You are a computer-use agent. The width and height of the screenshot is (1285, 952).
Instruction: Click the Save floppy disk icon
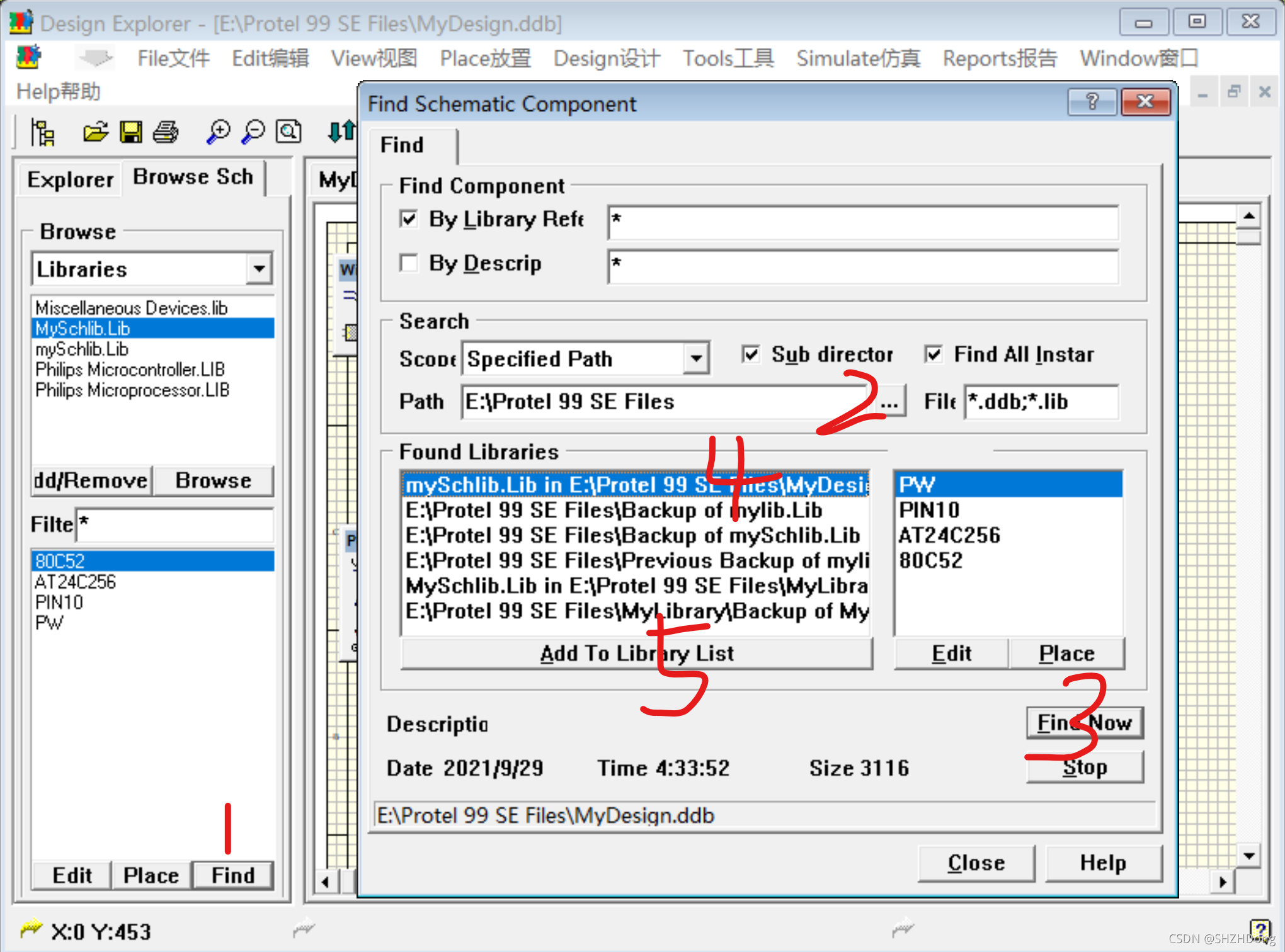click(131, 132)
